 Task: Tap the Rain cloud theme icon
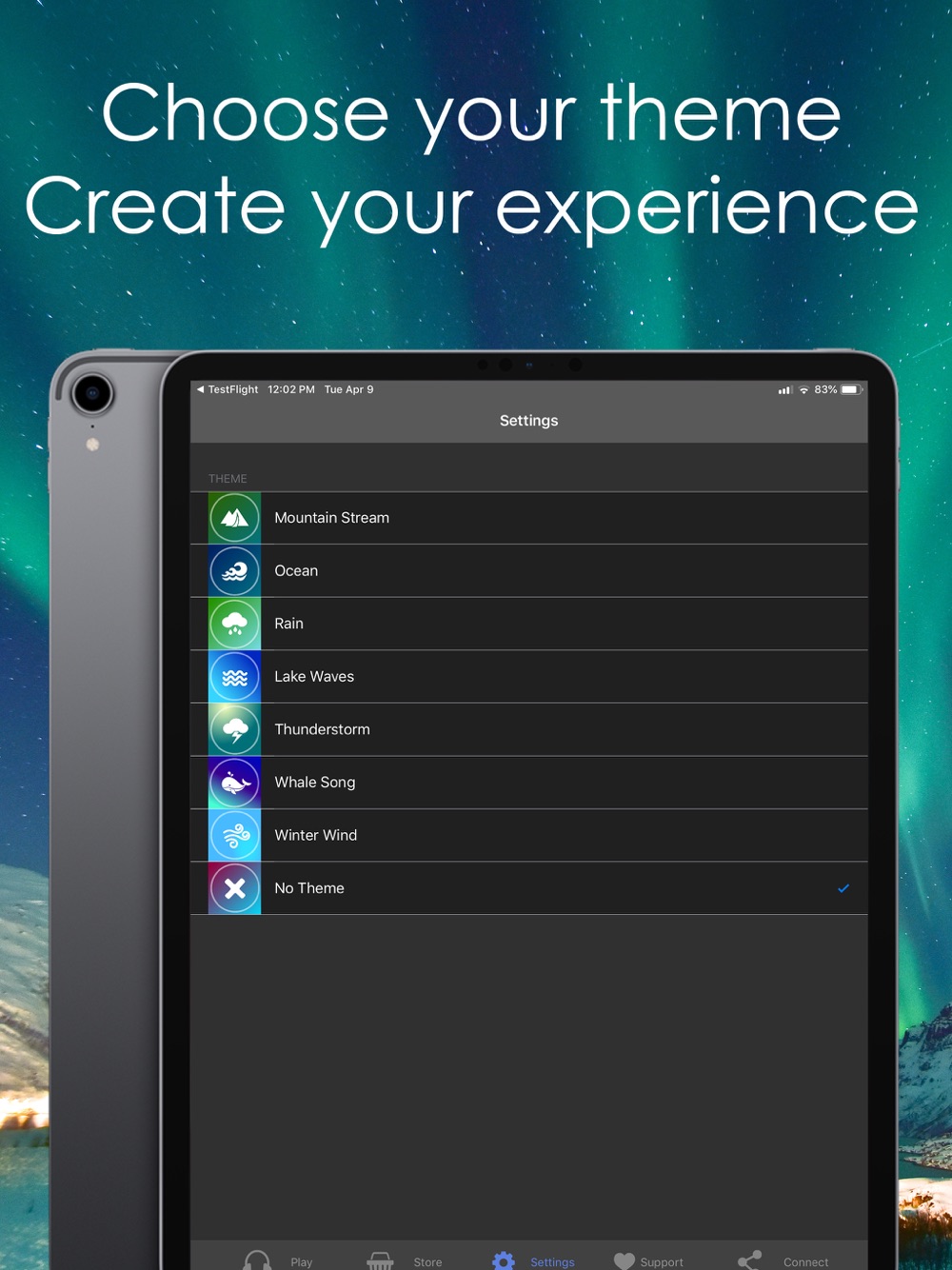point(235,624)
